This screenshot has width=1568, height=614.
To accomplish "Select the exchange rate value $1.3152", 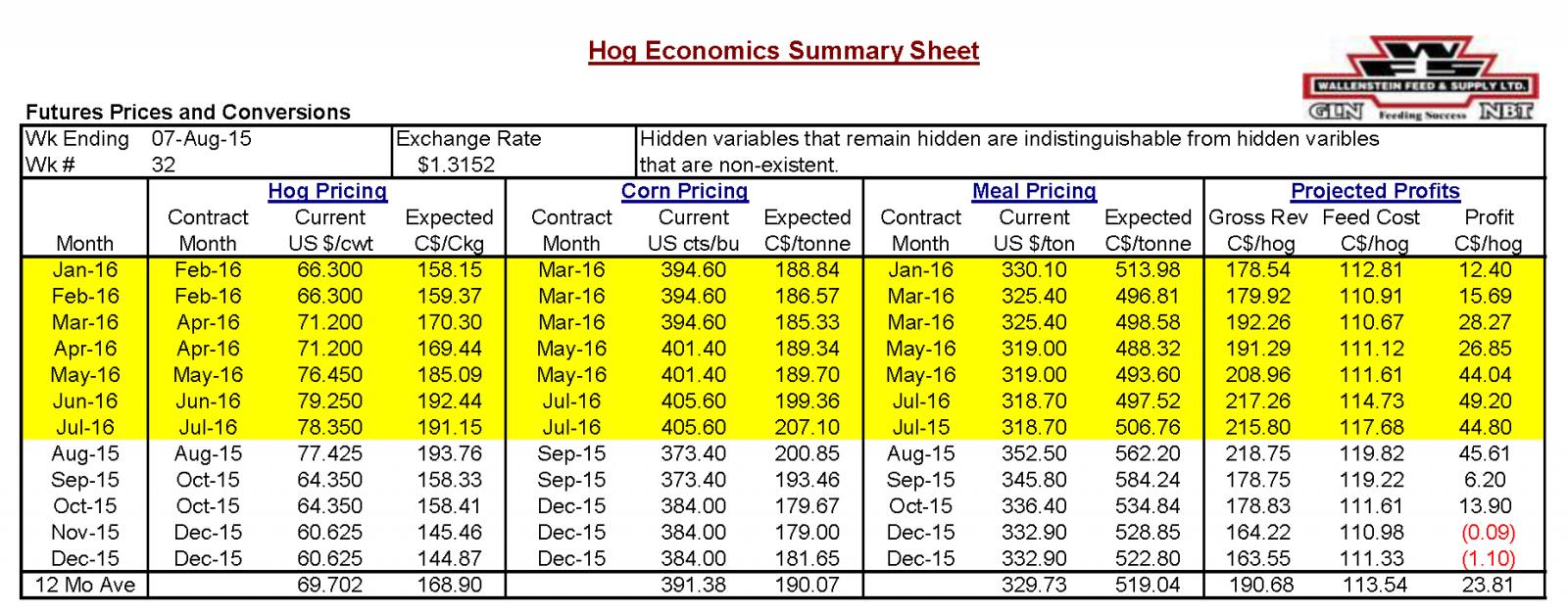I will (456, 165).
